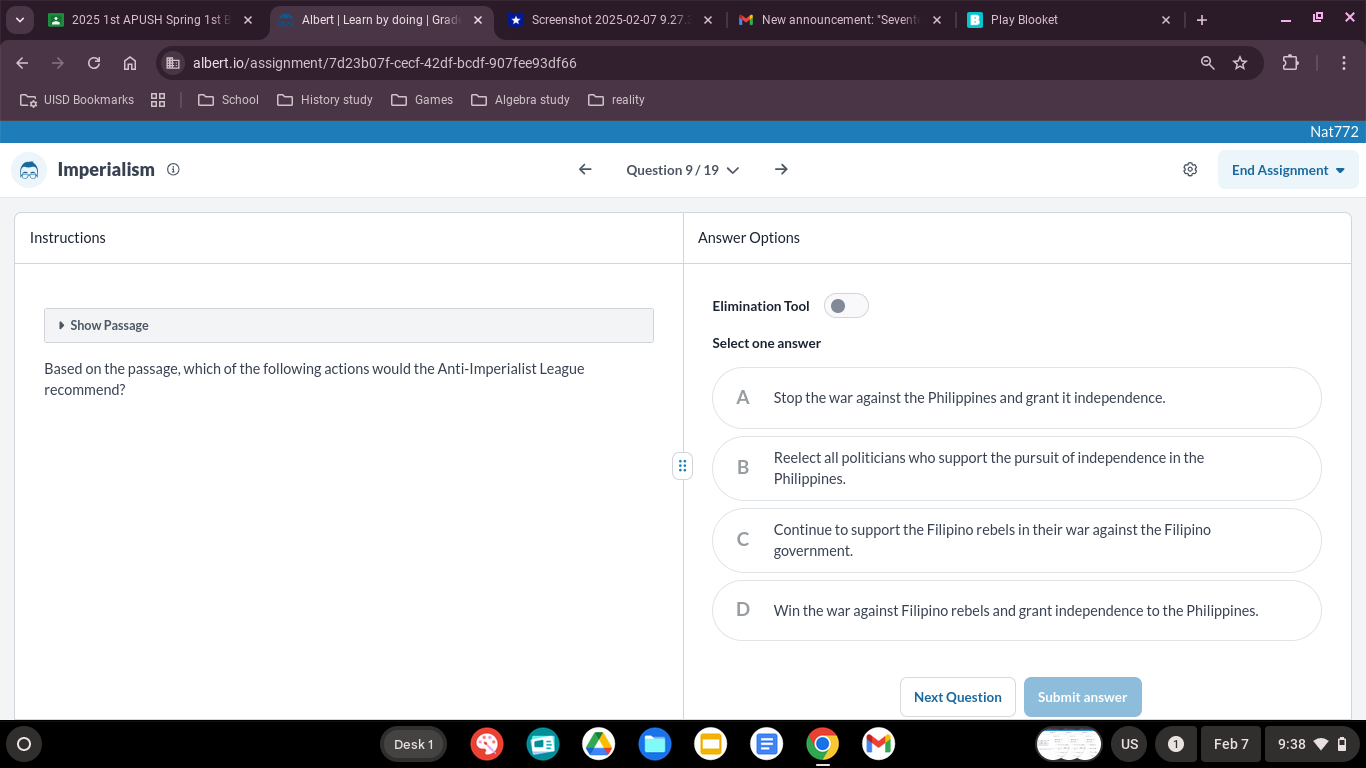Open Google Classroom from the shelf
Image resolution: width=1366 pixels, height=768 pixels.
[x=543, y=744]
